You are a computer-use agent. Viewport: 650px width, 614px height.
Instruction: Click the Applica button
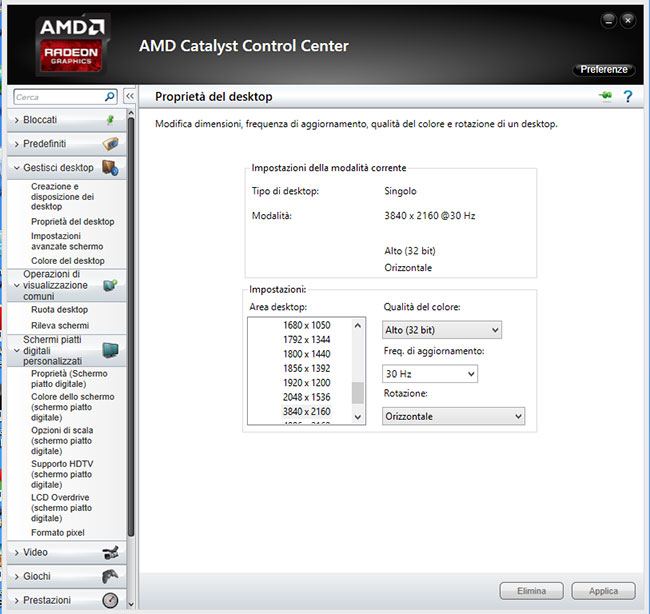pyautogui.click(x=603, y=591)
